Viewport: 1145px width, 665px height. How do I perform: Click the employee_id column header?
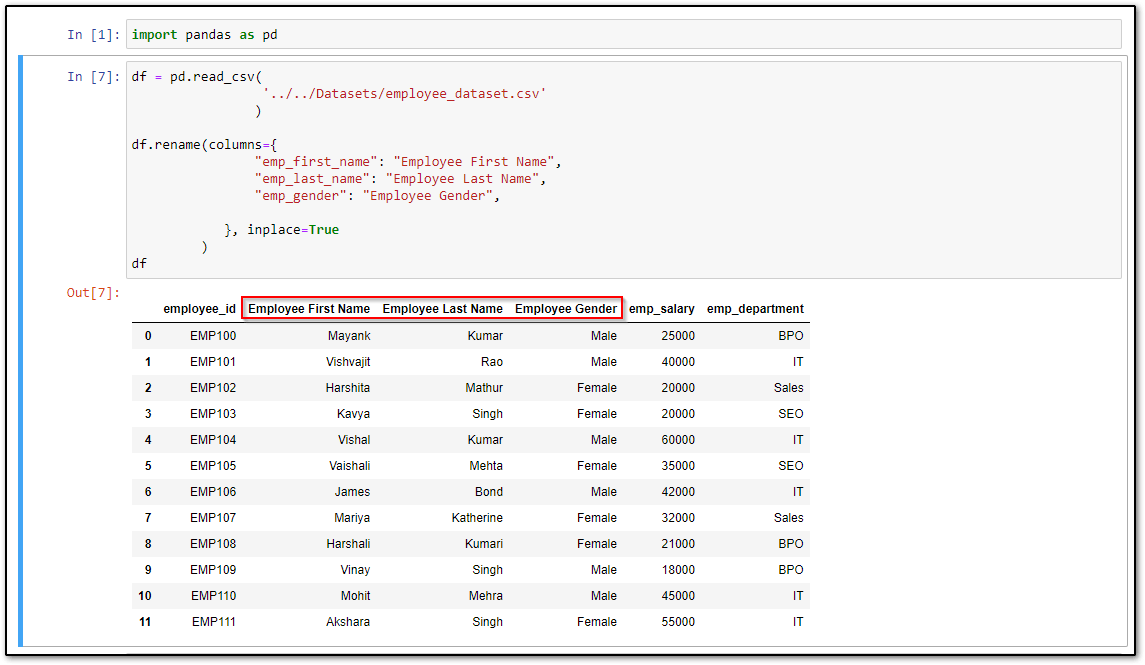pyautogui.click(x=199, y=308)
